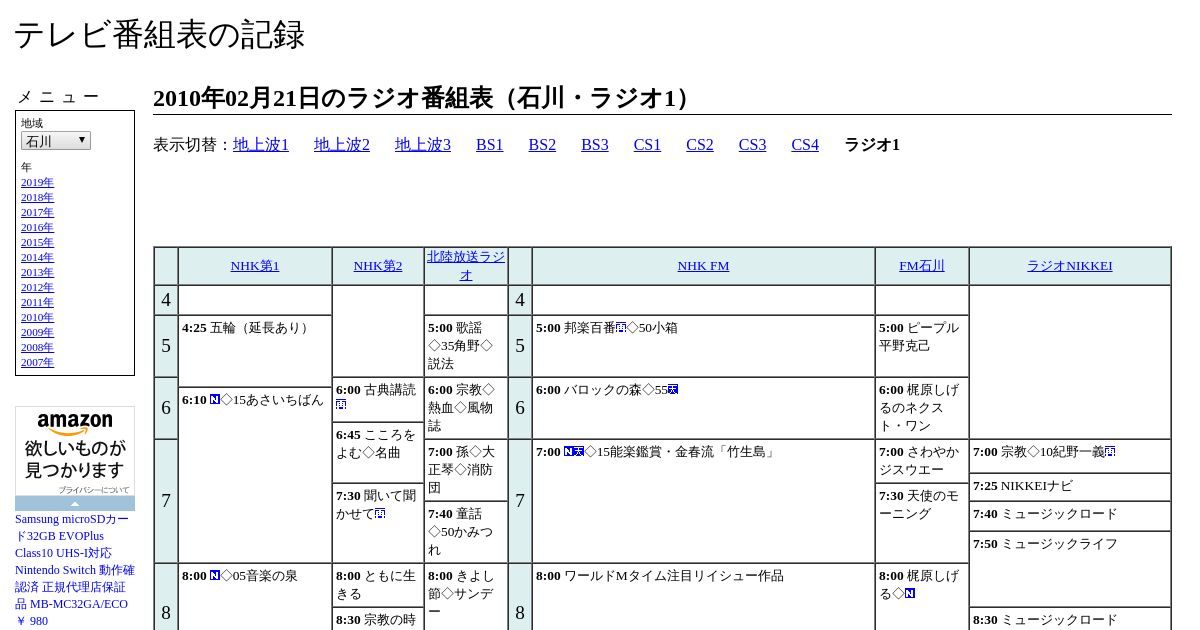Go to 2017年 in year list
The height and width of the screenshot is (630, 1200).
37,213
